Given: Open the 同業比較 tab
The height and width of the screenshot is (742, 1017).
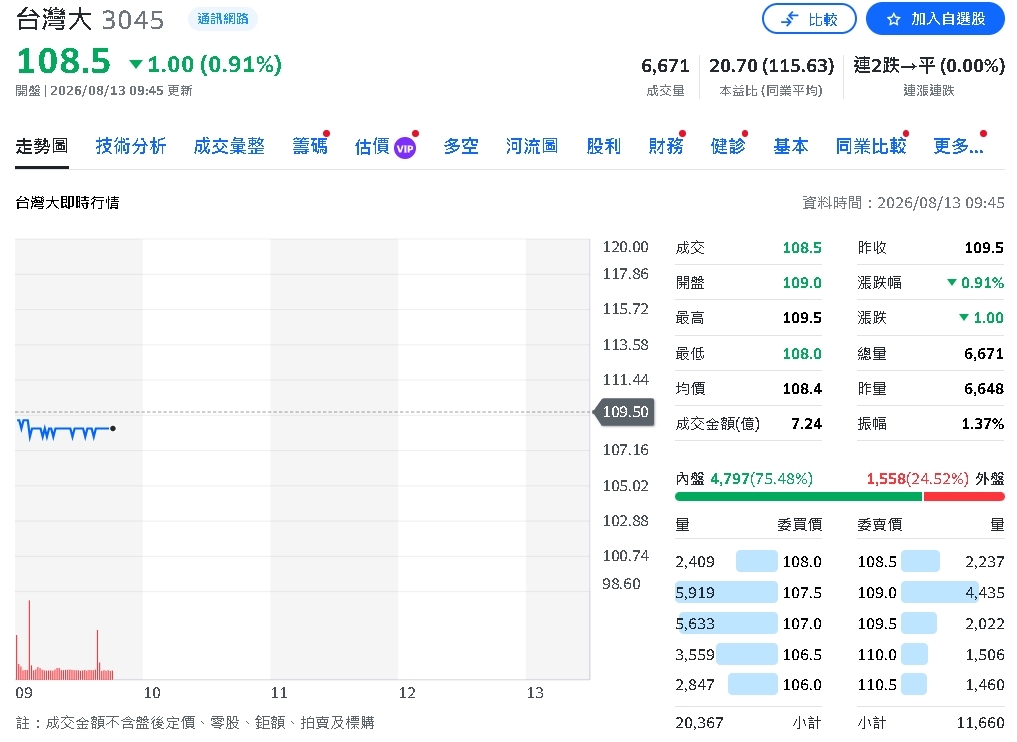Looking at the screenshot, I should (871, 146).
